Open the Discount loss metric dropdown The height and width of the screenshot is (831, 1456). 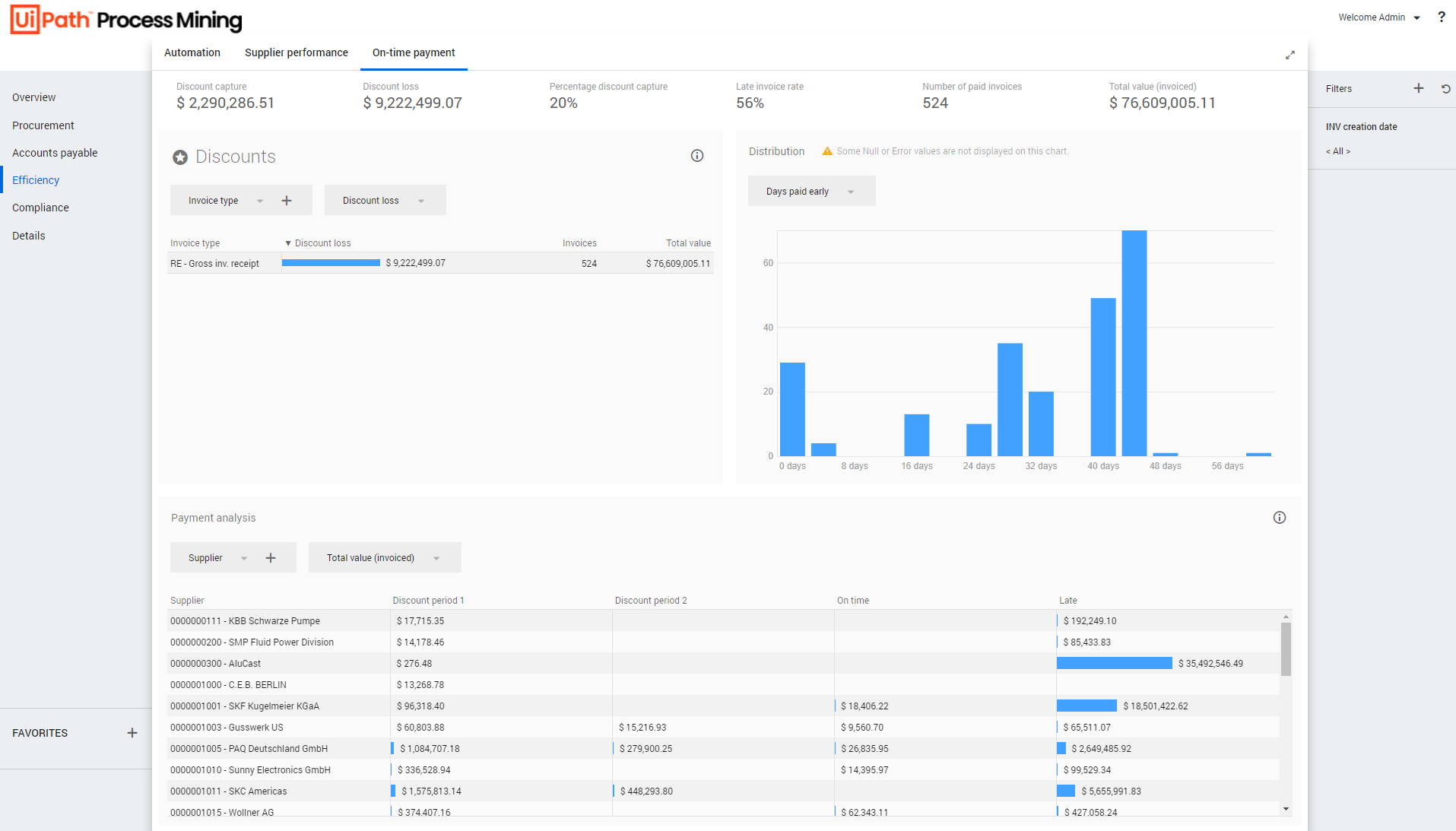[385, 201]
